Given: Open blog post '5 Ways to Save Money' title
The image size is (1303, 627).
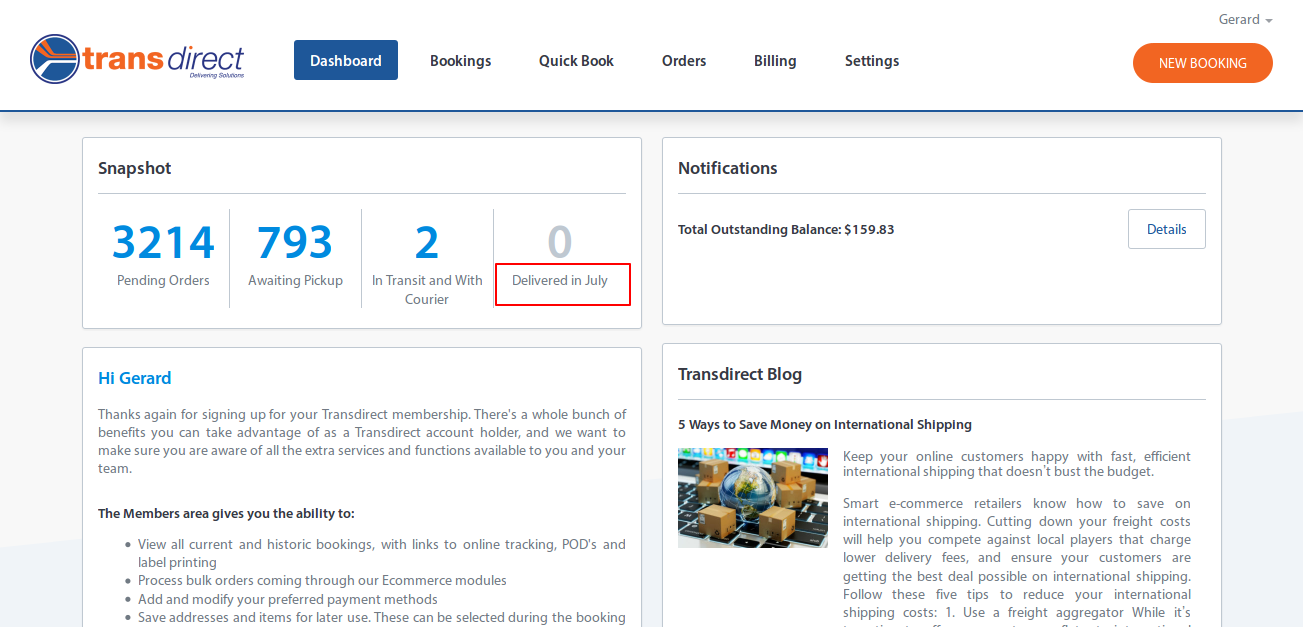Looking at the screenshot, I should click(825, 424).
